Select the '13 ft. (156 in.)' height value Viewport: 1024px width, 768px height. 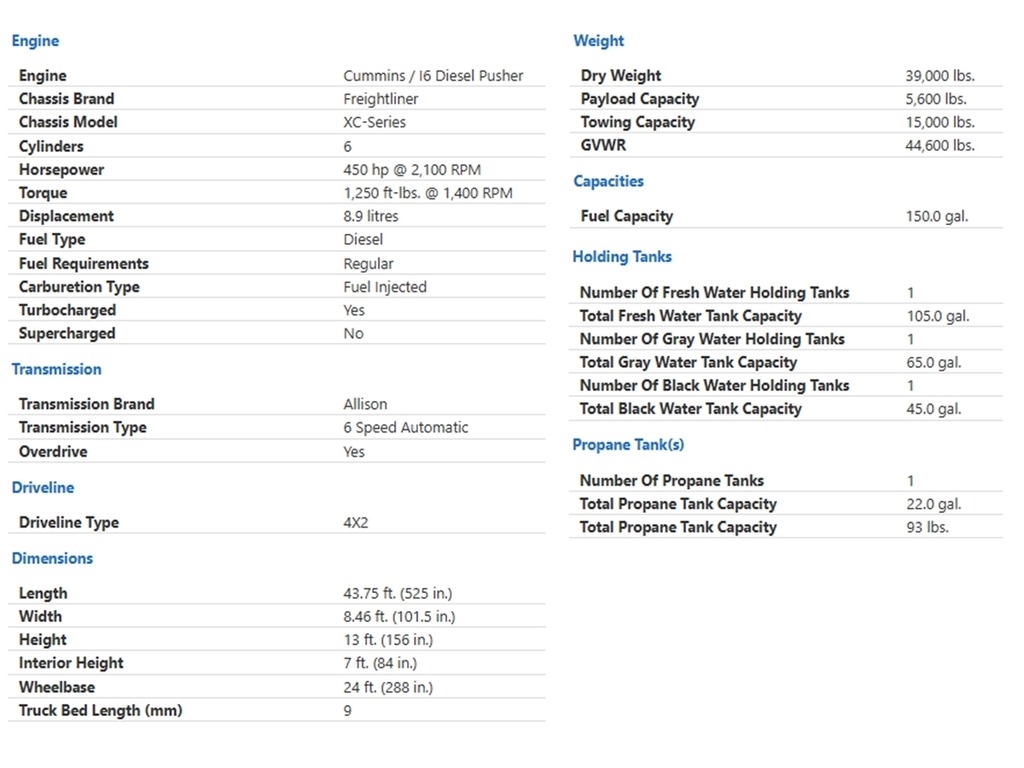[388, 640]
